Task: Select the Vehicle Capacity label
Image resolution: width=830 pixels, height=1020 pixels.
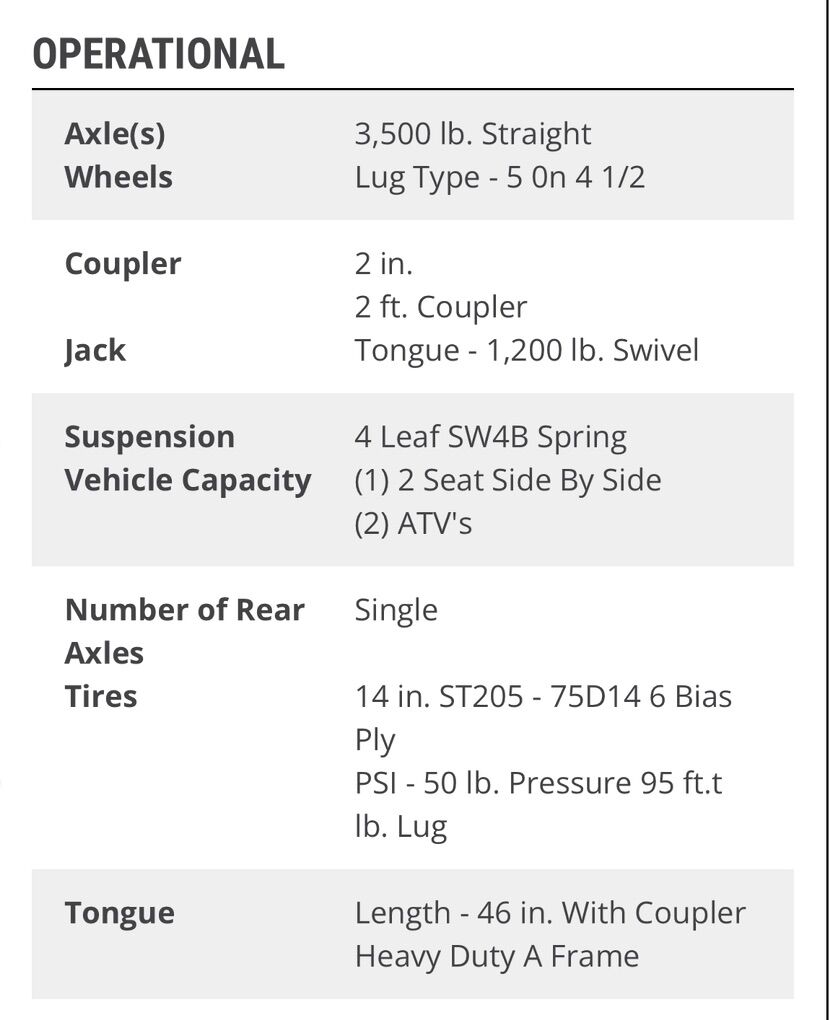Action: 187,480
